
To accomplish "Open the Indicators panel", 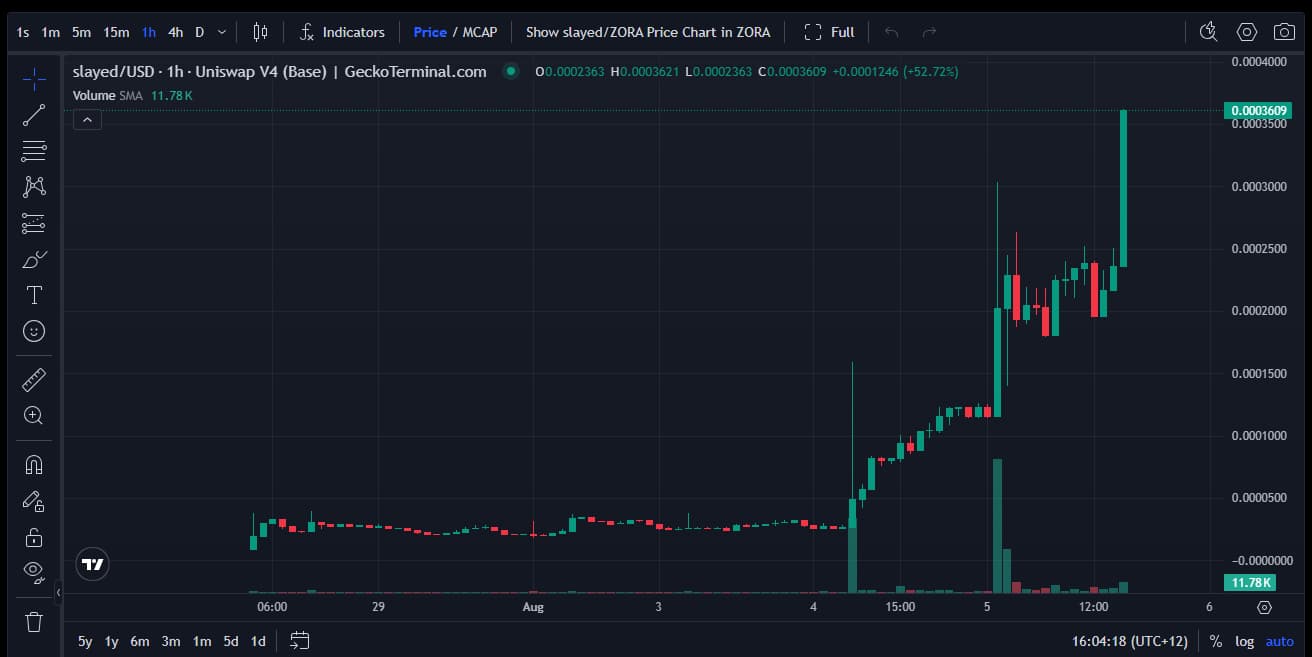I will point(342,32).
